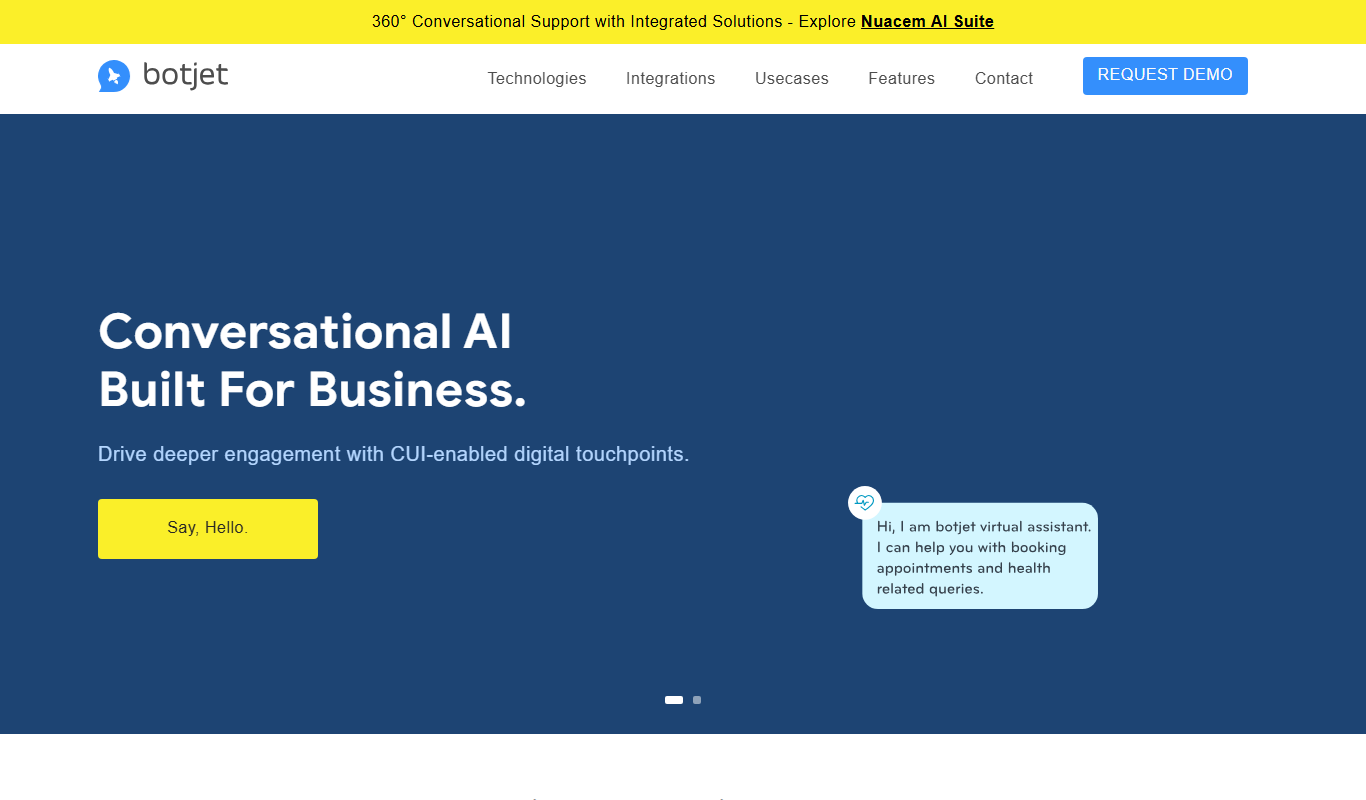Click the Conversational AI Built For Business heading
The height and width of the screenshot is (800, 1366).
click(312, 360)
